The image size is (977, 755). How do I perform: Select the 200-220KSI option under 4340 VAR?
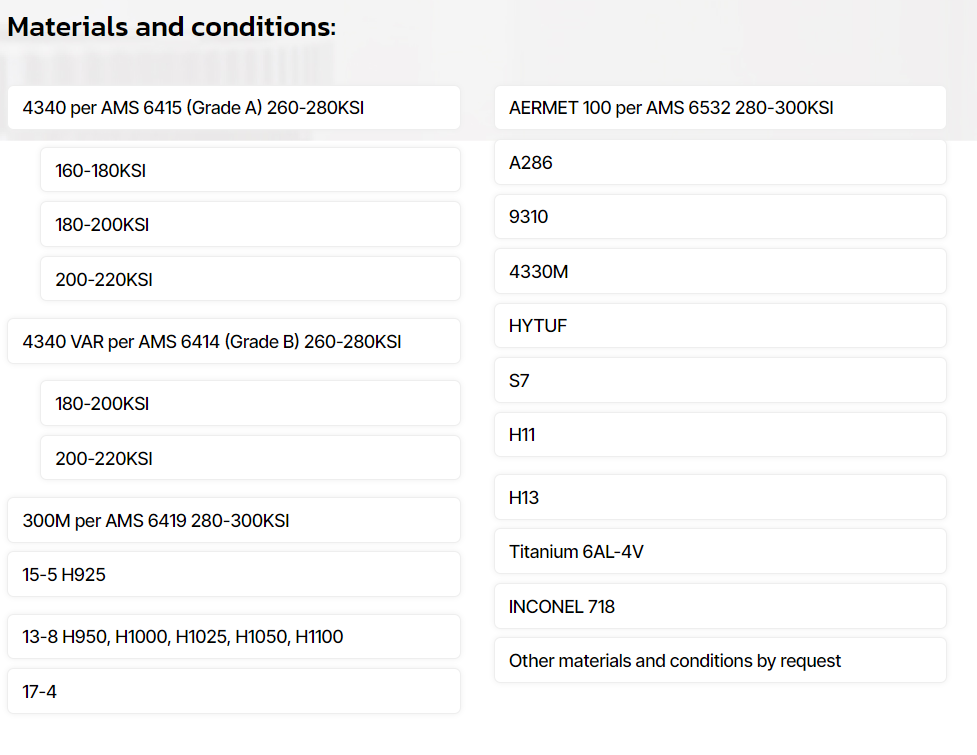250,458
